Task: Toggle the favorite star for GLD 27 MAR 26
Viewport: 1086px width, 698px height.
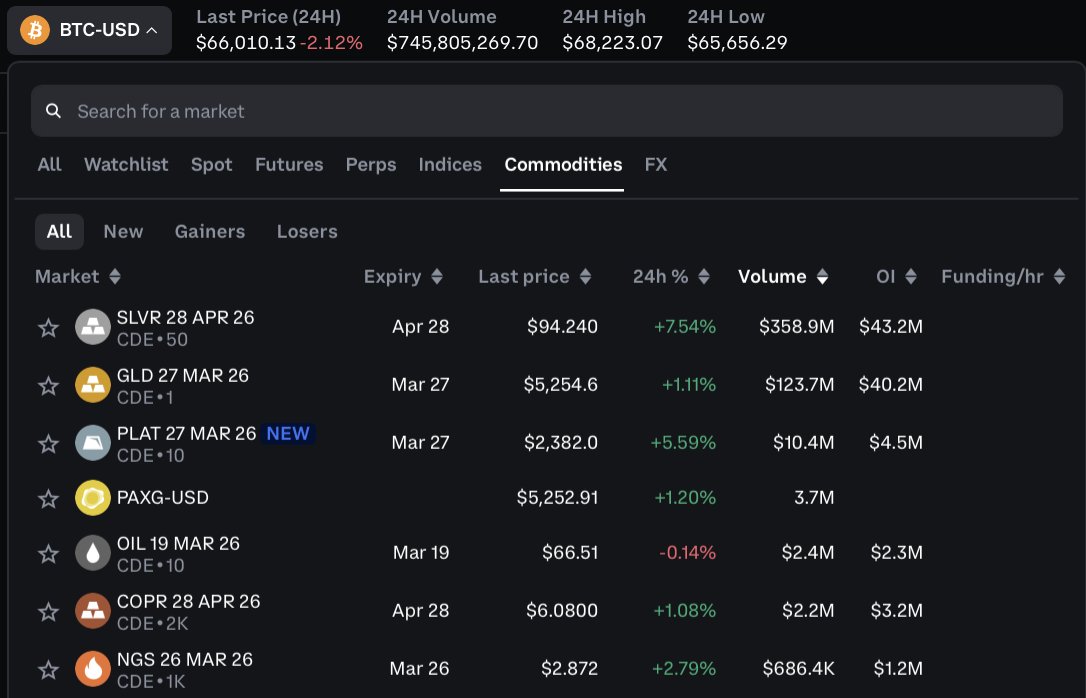Action: [x=48, y=385]
